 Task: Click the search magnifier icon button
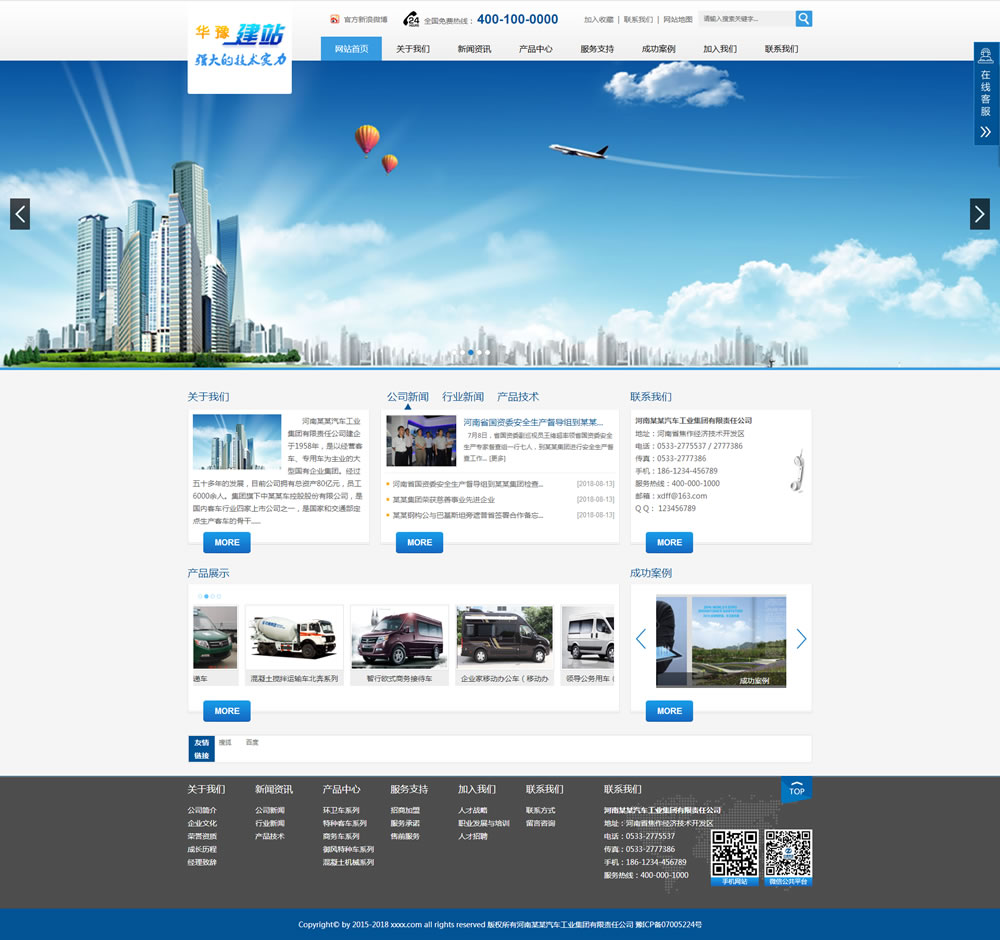pos(804,19)
